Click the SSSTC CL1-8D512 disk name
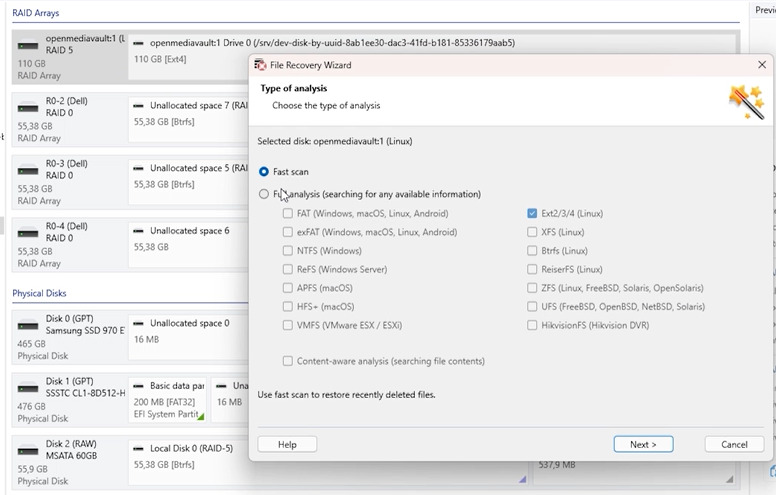The width and height of the screenshot is (776, 495). 85,393
